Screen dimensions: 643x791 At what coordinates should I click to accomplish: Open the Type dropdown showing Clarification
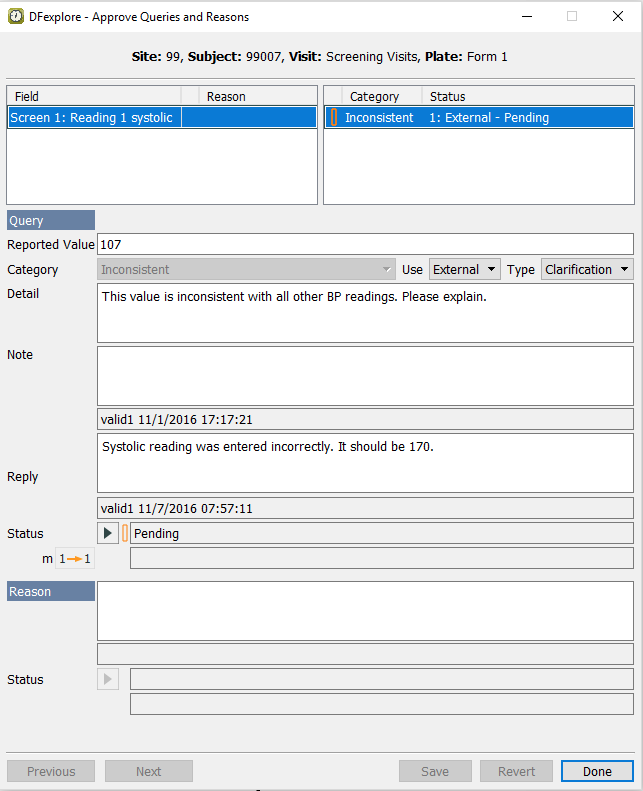586,270
